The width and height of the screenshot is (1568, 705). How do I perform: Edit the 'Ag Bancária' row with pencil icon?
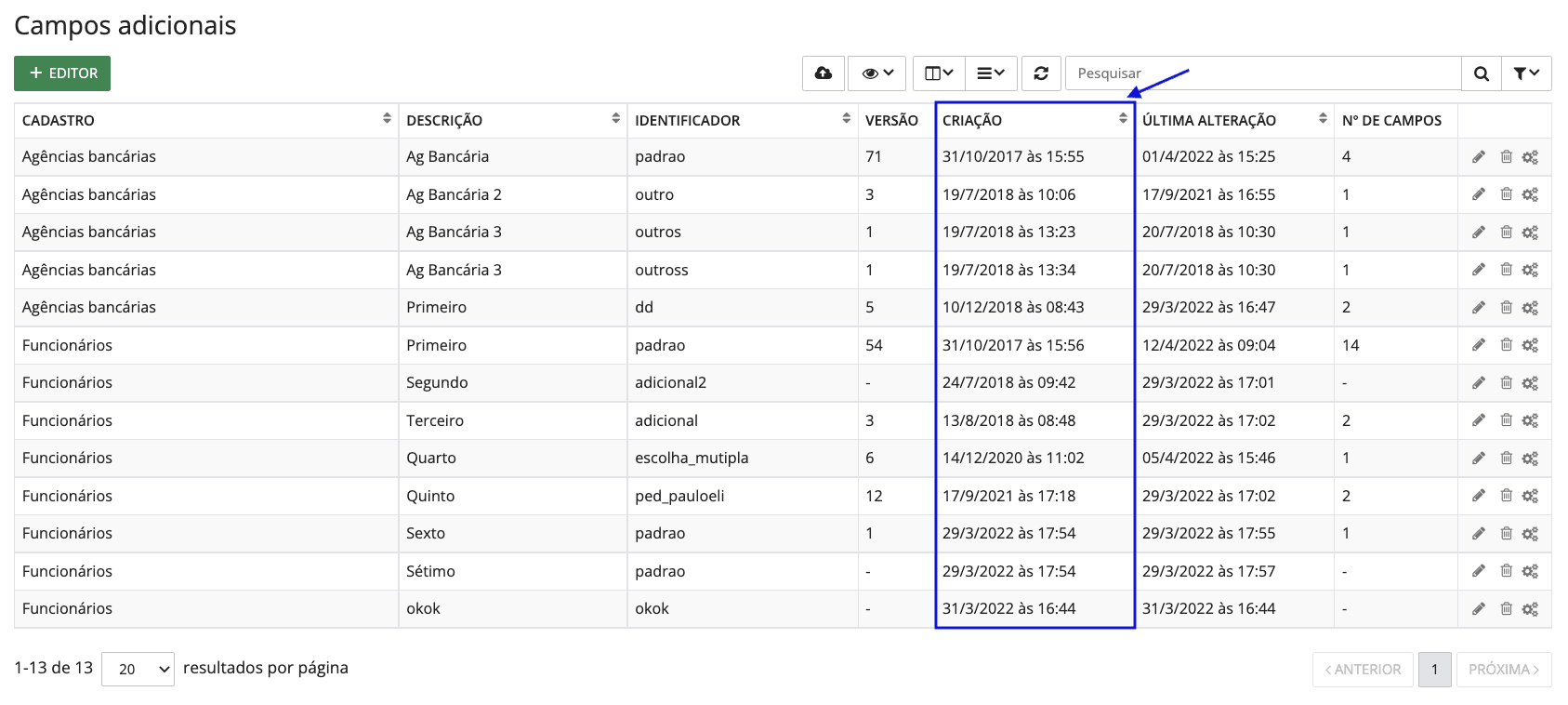[1479, 157]
